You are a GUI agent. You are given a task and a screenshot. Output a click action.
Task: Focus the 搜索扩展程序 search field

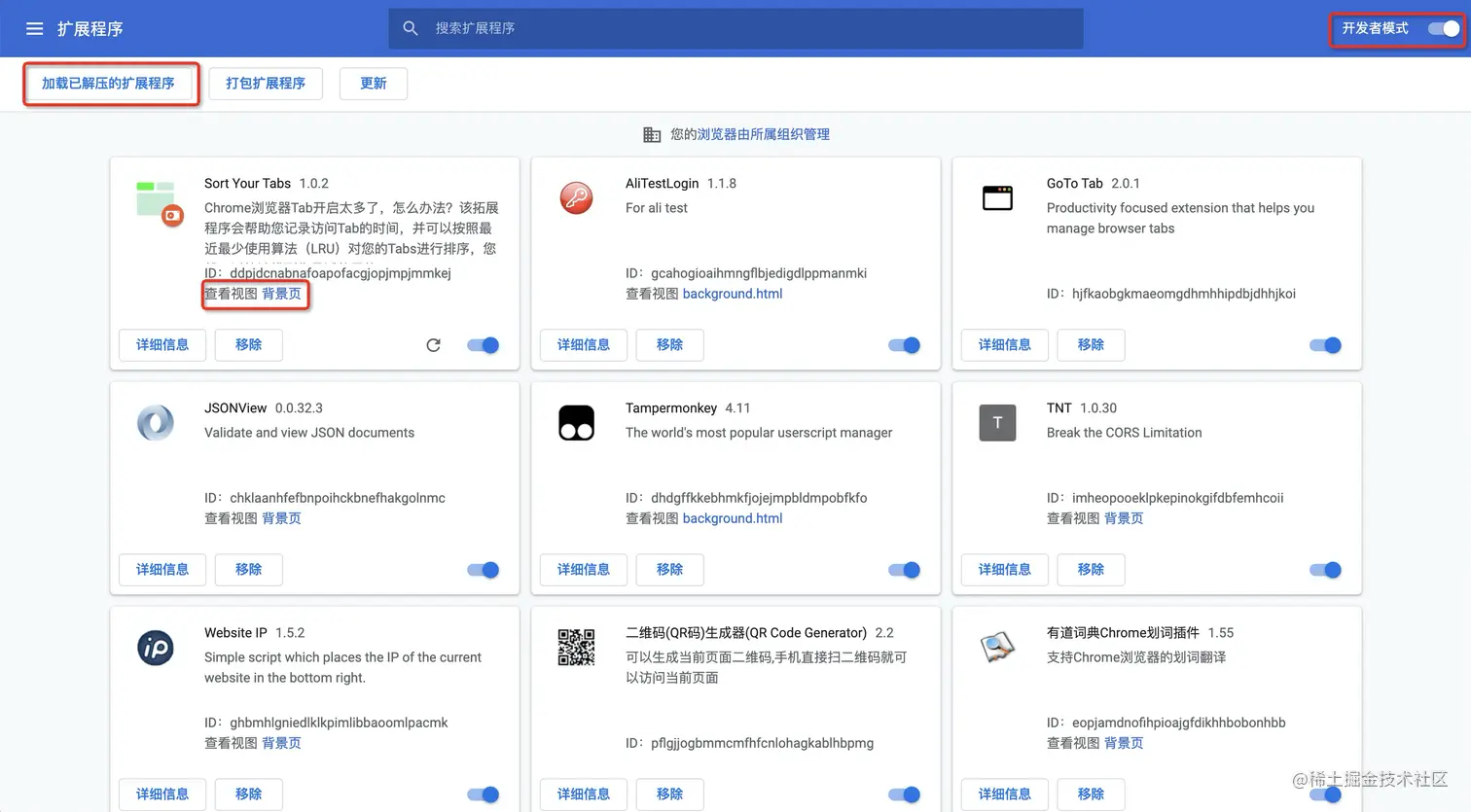coord(735,28)
